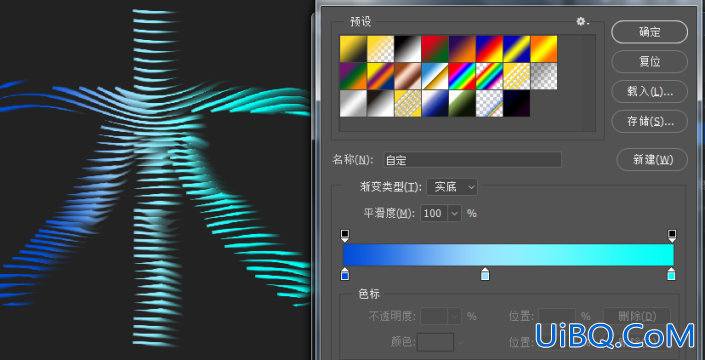This screenshot has height=360, width=705.
Task: Choose the red-to-green gradient preset
Action: coord(435,49)
